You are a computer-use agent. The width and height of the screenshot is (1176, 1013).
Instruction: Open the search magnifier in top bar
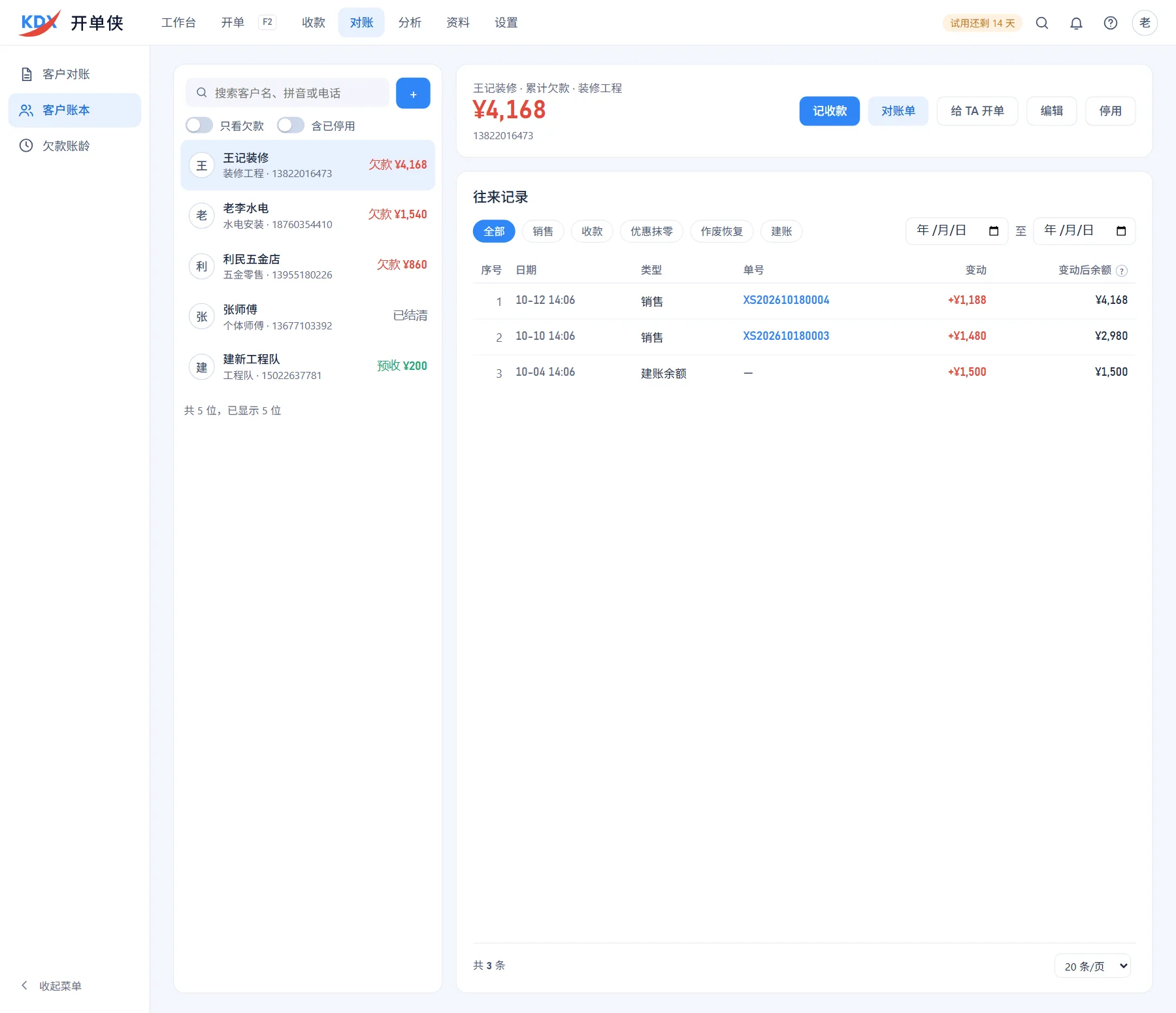1042,23
